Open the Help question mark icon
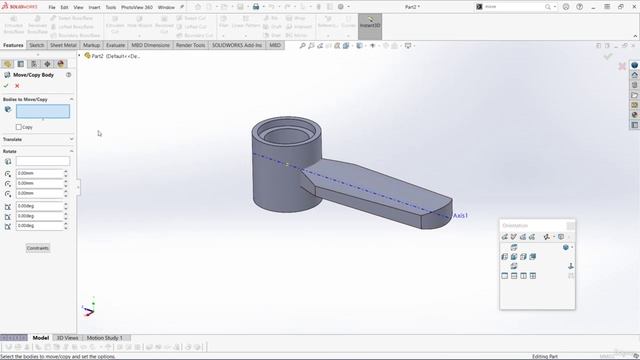640x360 pixels. [x=580, y=7]
